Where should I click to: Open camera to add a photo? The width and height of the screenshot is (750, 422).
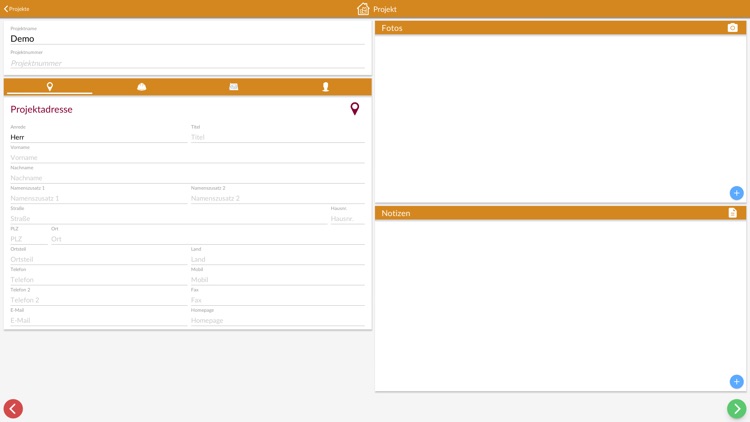[x=732, y=28]
